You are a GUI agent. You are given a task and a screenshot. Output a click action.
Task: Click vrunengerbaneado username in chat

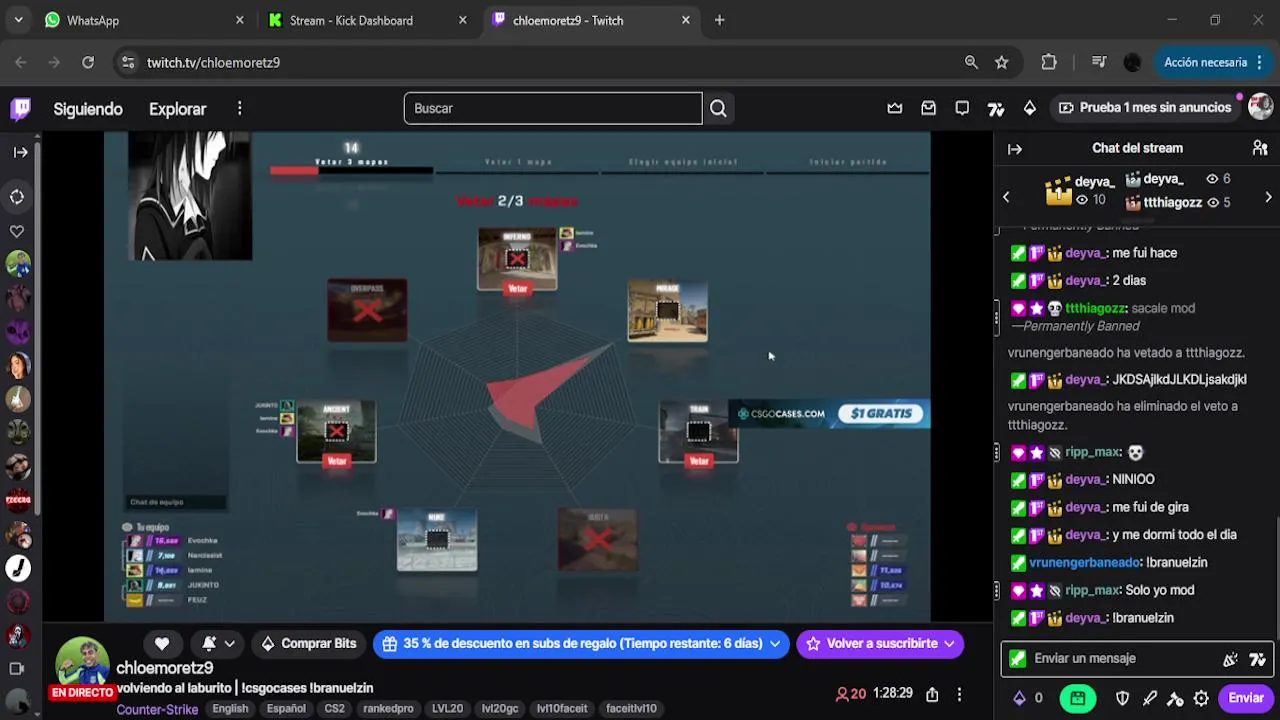tap(1085, 563)
